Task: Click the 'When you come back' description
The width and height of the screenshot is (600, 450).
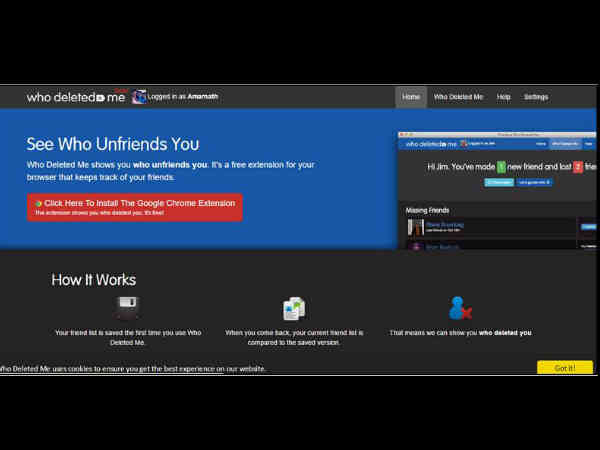Action: pos(294,338)
